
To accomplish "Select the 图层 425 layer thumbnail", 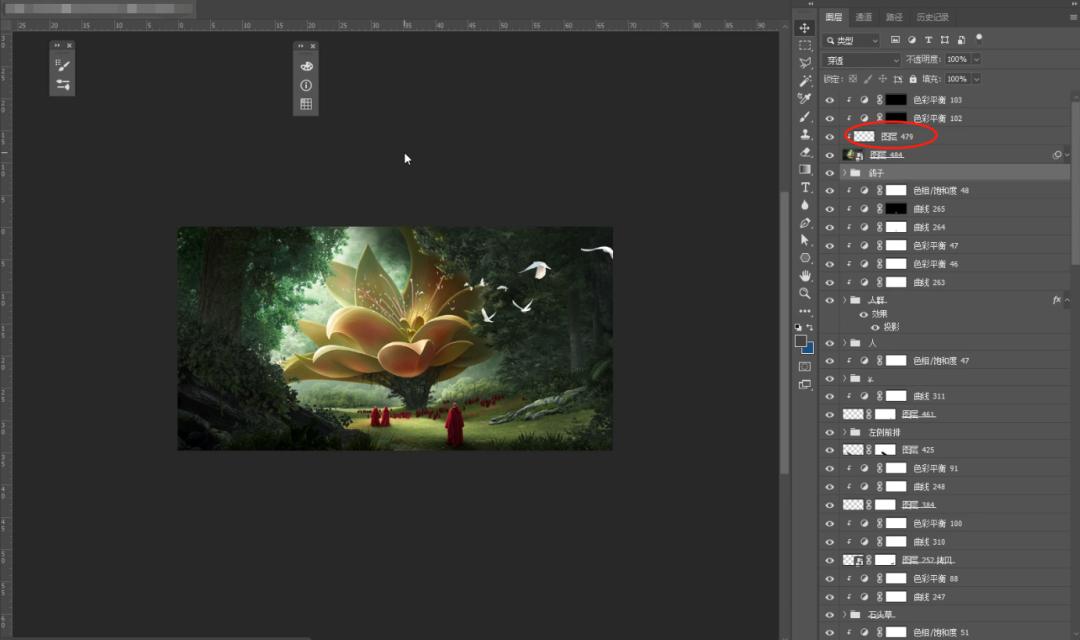I will 853,450.
